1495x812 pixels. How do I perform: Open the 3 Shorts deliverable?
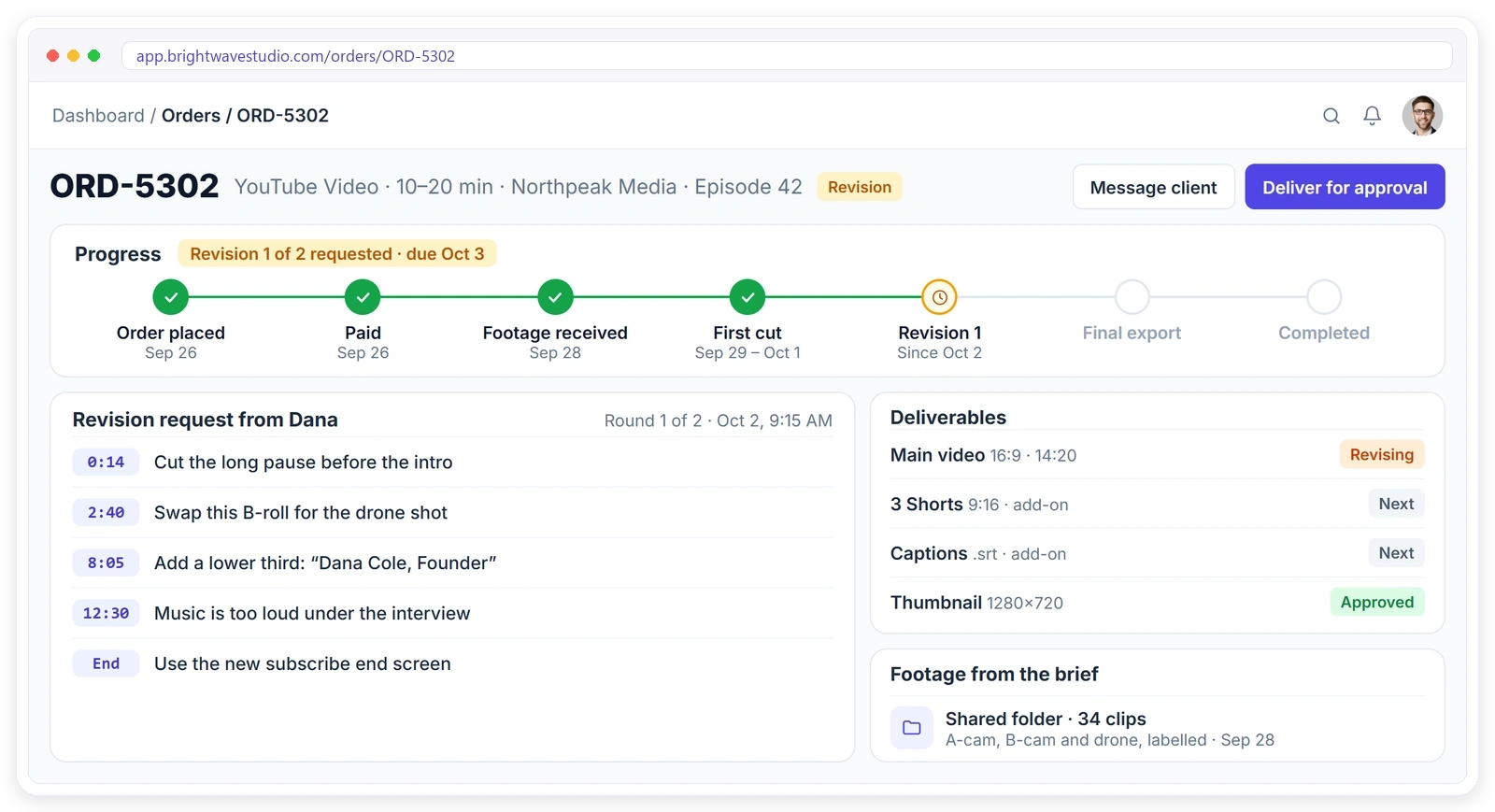1157,505
